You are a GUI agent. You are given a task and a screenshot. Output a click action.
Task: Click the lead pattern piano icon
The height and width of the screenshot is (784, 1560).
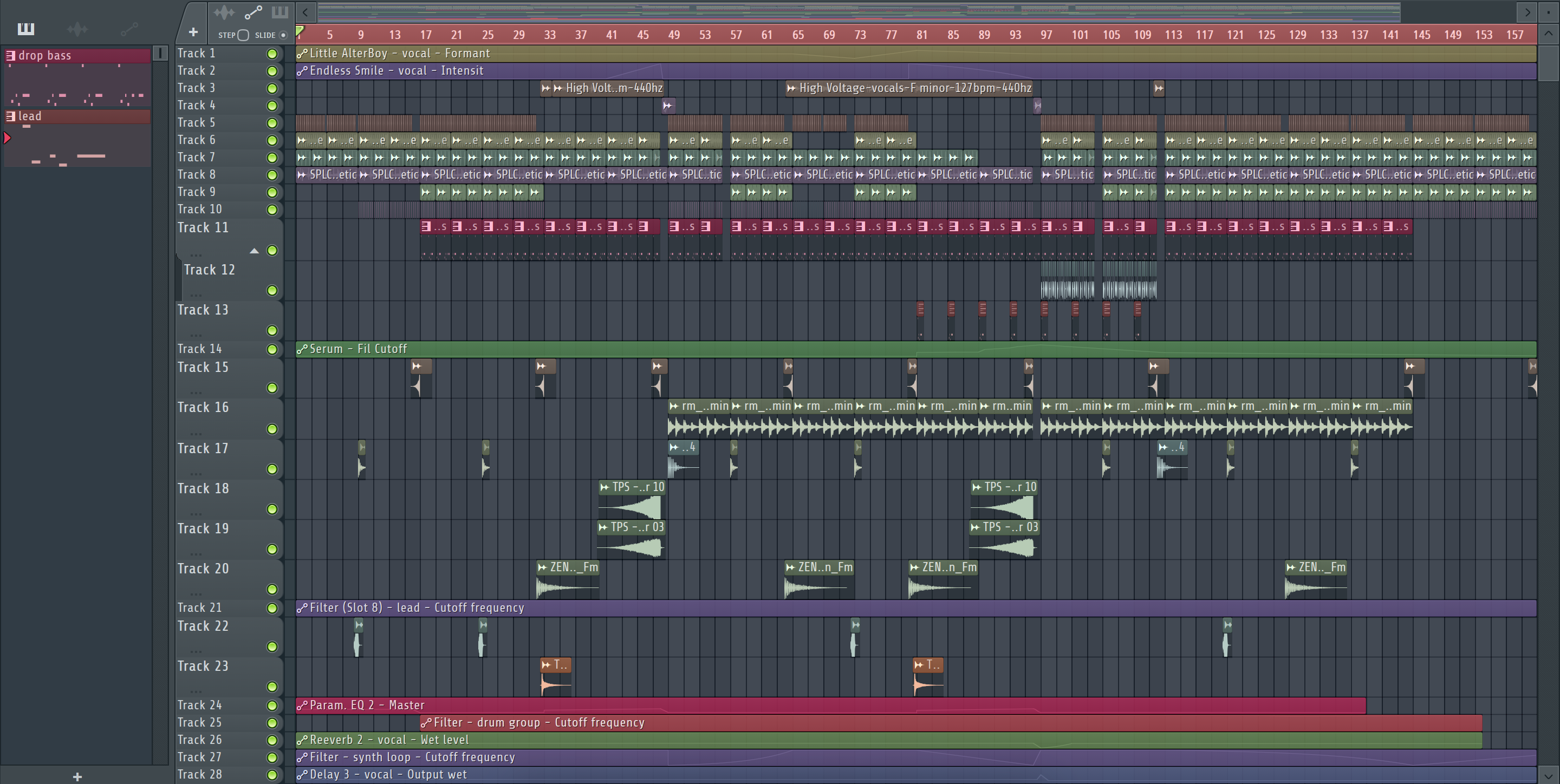(10, 116)
